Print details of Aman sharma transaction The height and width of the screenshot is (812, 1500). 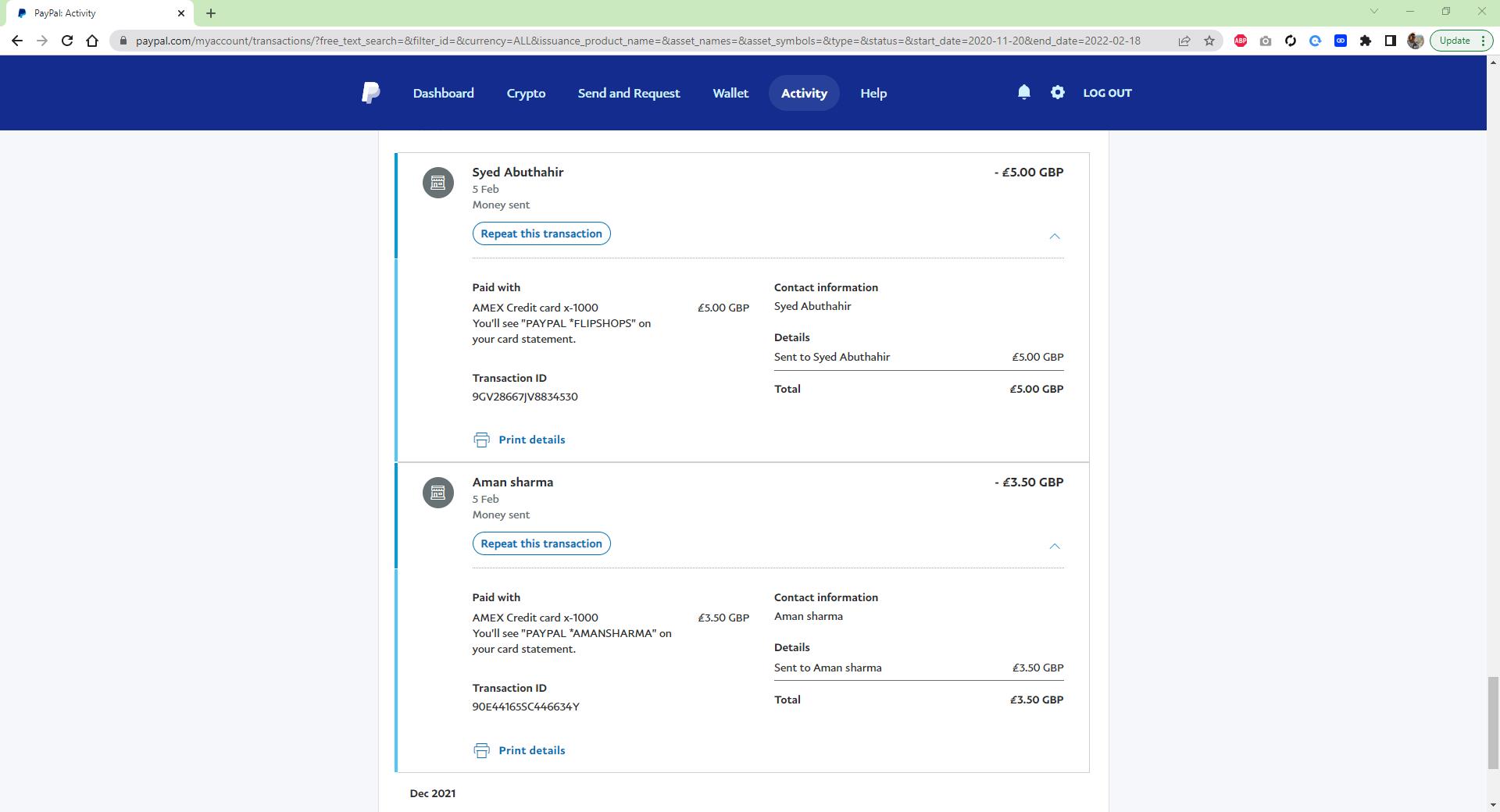(531, 750)
